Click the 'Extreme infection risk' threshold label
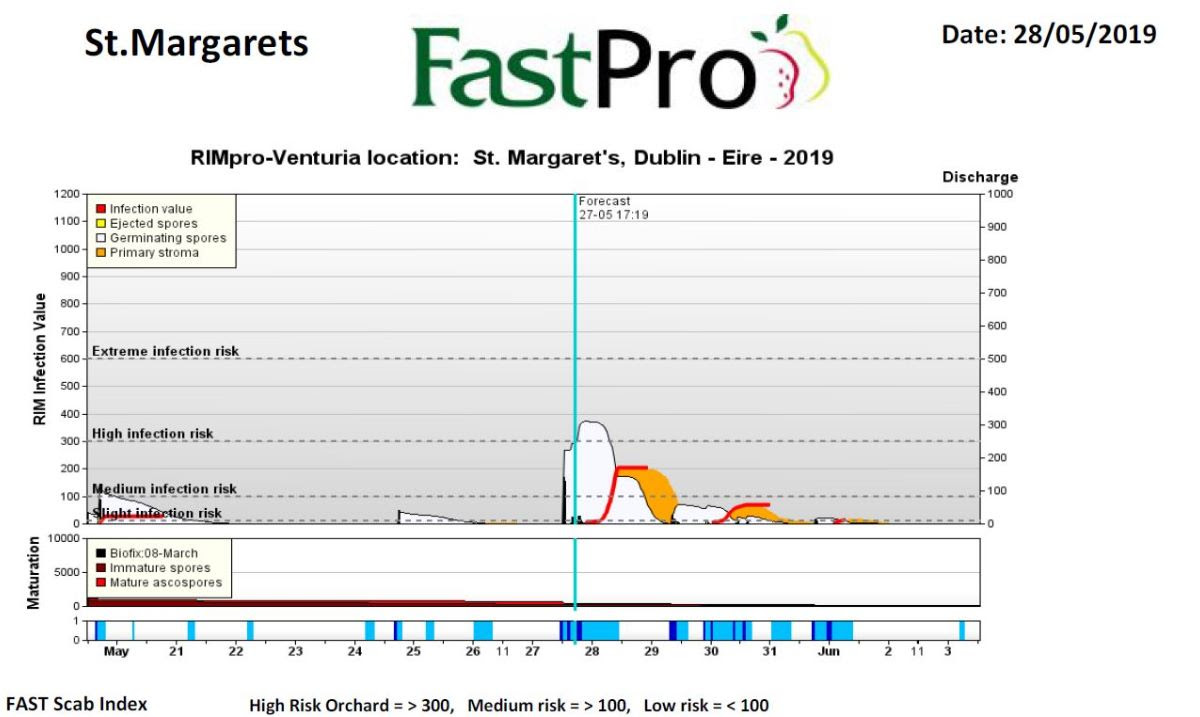The width and height of the screenshot is (1200, 717). [x=165, y=351]
